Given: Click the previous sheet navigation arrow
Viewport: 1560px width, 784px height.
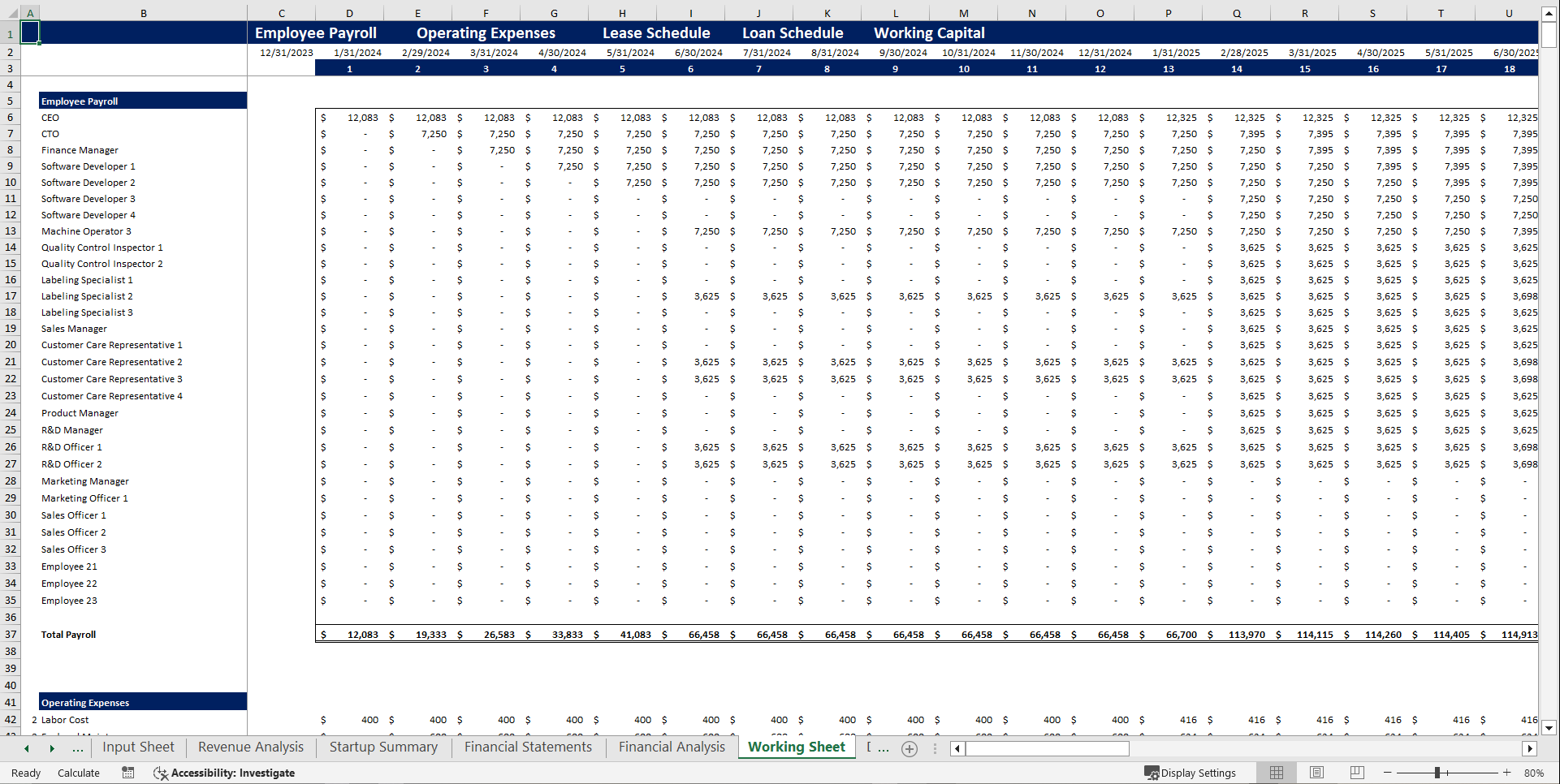Looking at the screenshot, I should (x=25, y=748).
